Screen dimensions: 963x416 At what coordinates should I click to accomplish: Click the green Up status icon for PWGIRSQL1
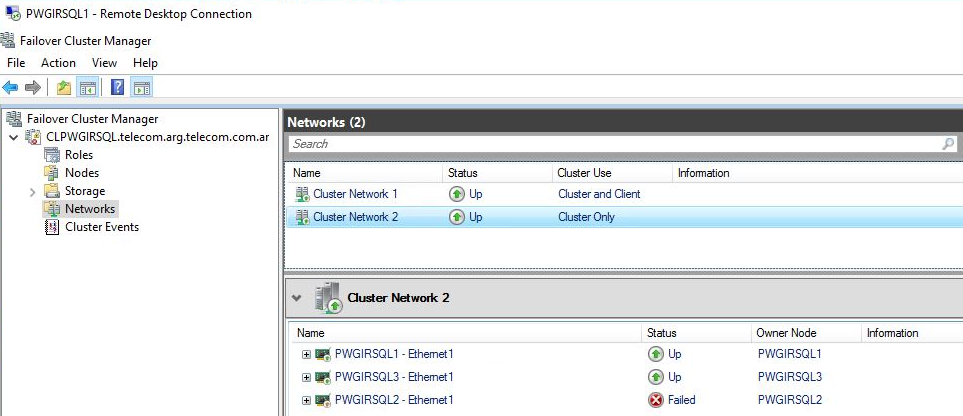point(656,354)
